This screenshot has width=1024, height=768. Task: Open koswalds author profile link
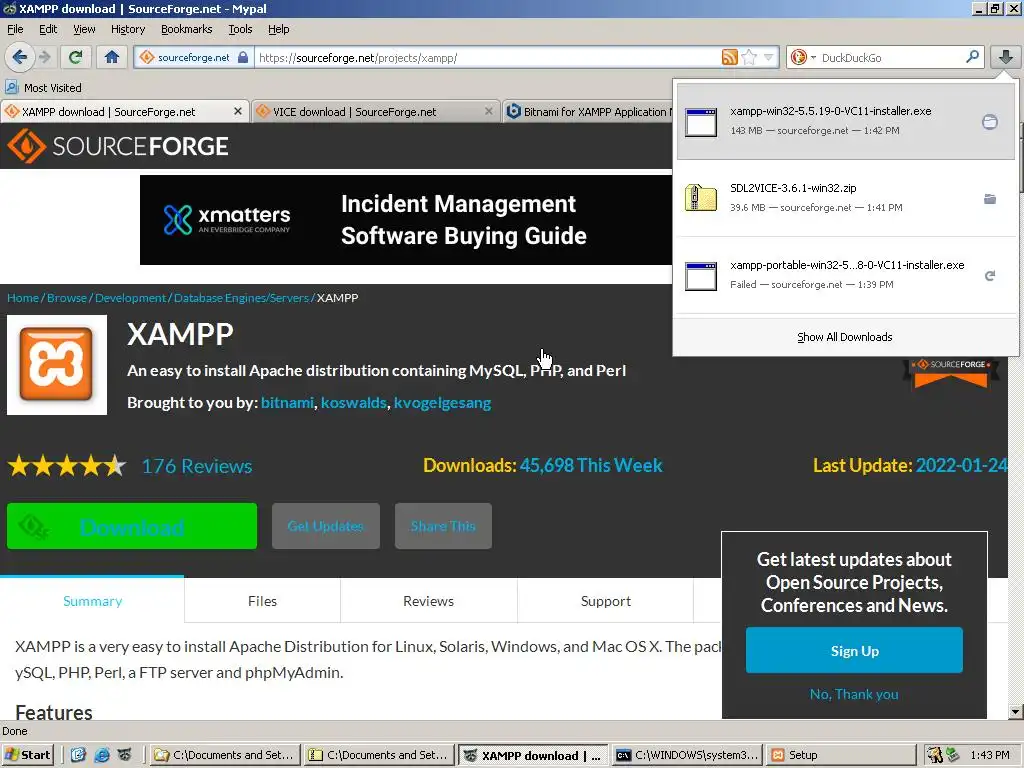click(x=353, y=403)
